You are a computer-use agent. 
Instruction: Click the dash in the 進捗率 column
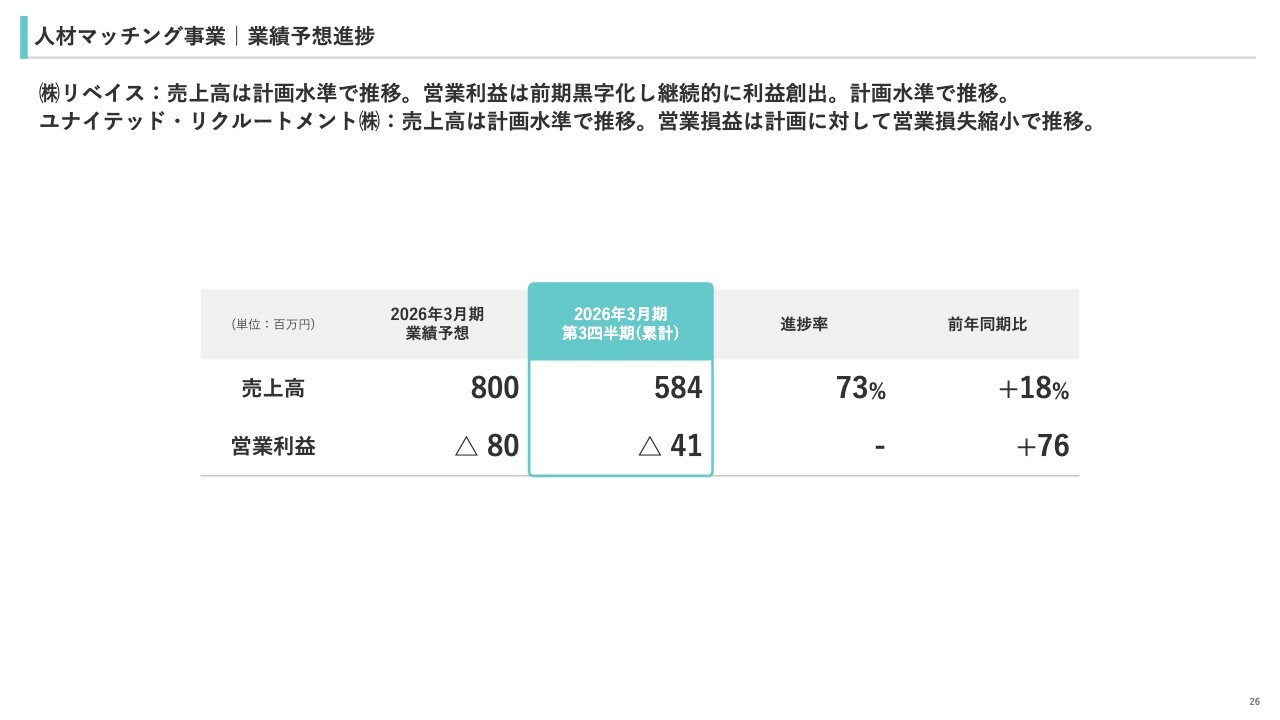tap(880, 446)
